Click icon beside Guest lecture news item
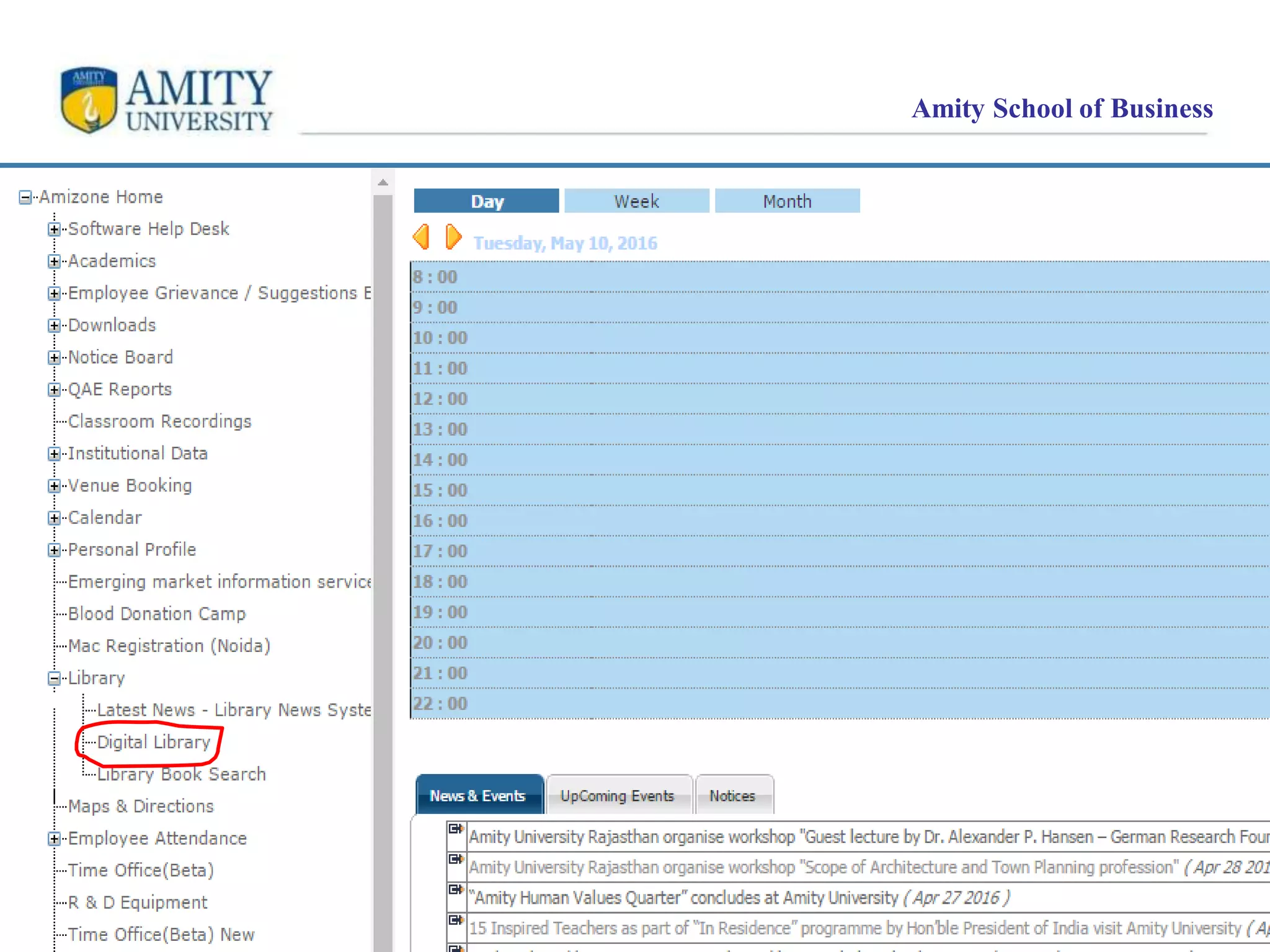This screenshot has height=952, width=1270. 456,829
